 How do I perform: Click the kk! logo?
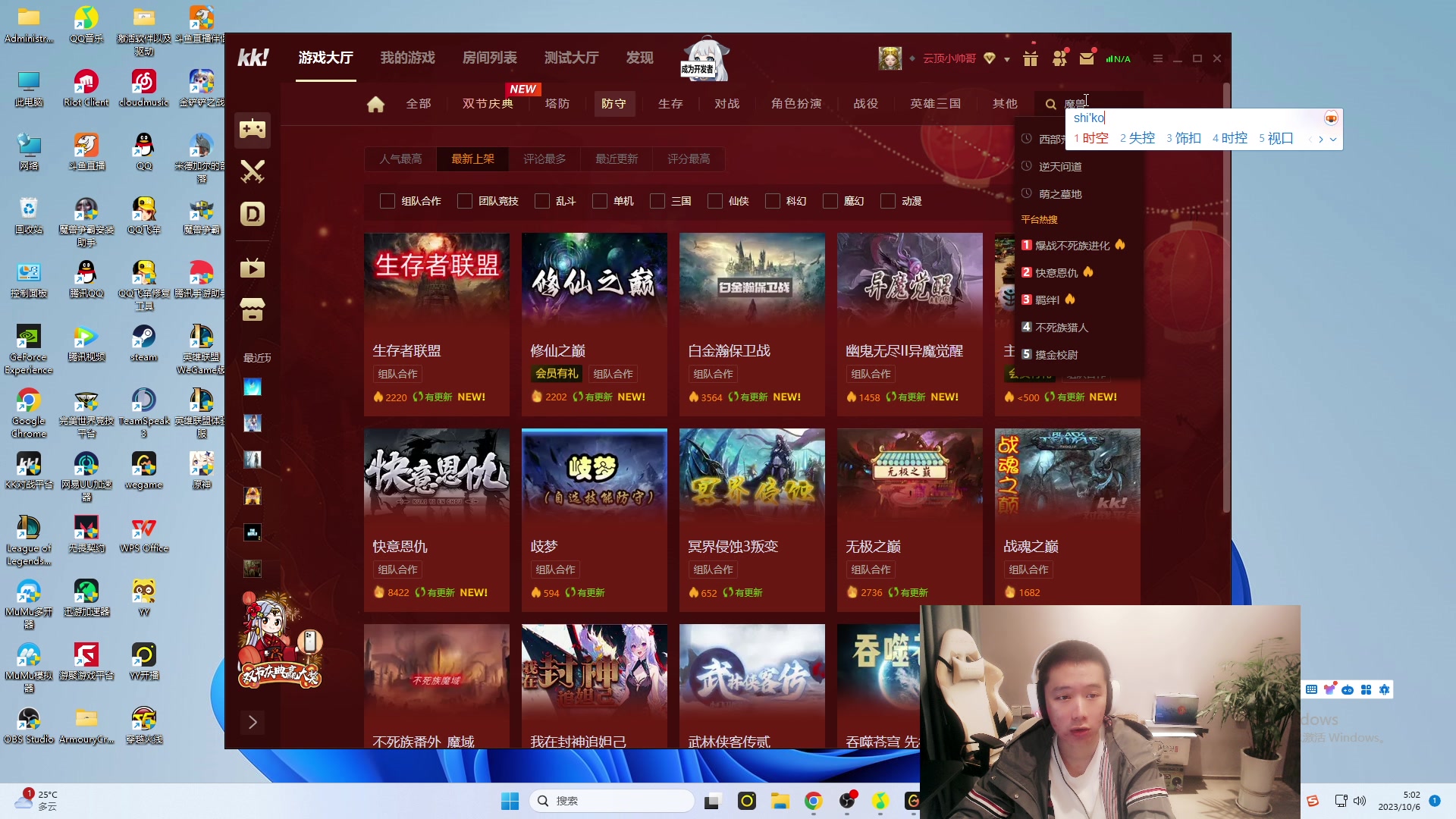pos(253,58)
